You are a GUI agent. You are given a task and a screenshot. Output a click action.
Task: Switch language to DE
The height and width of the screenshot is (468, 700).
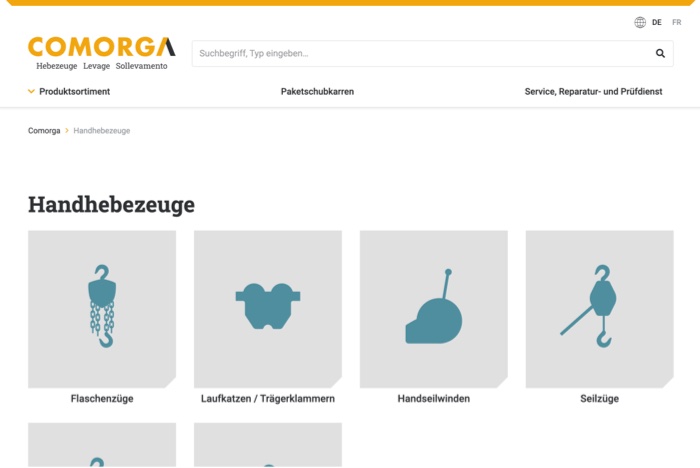pos(657,22)
